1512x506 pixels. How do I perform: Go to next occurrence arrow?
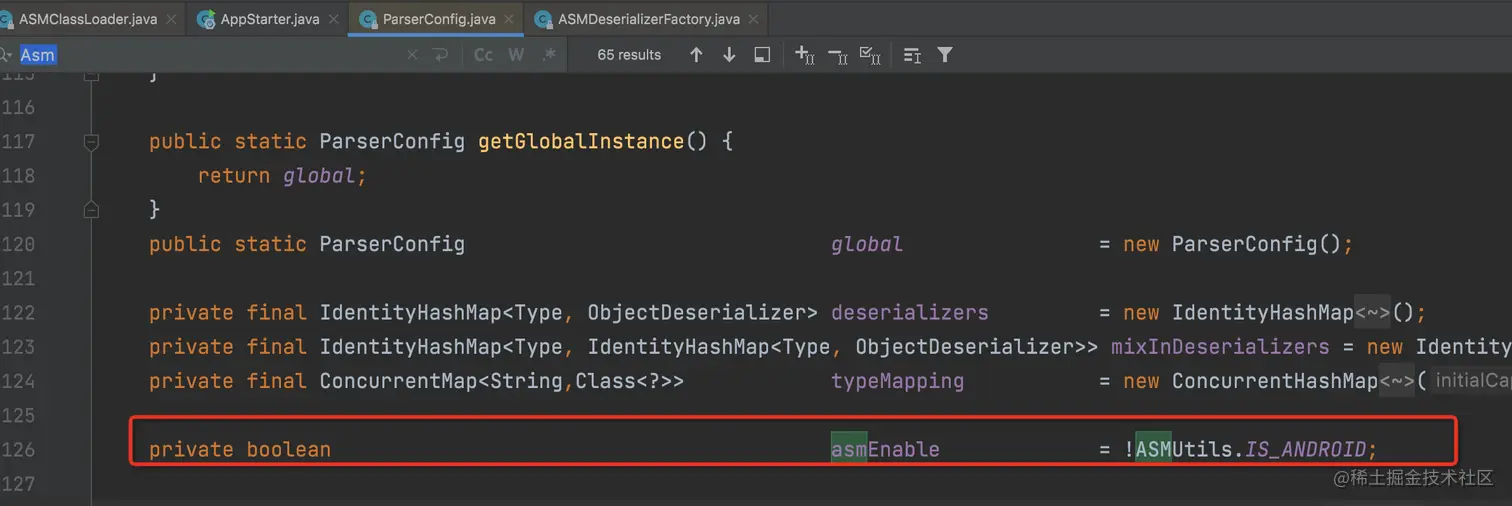click(729, 55)
